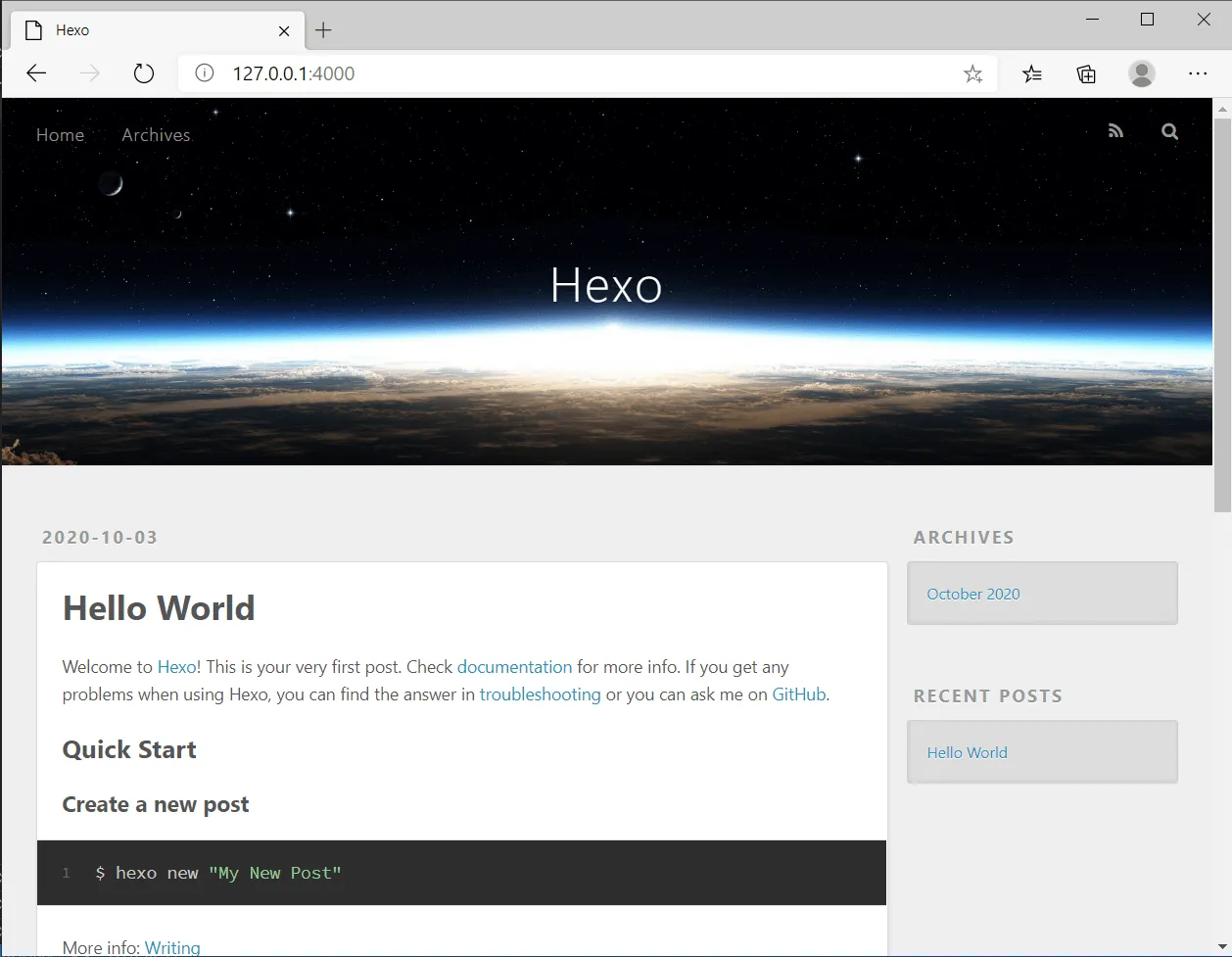Click the address bar URL field
The image size is (1232, 957).
568,73
